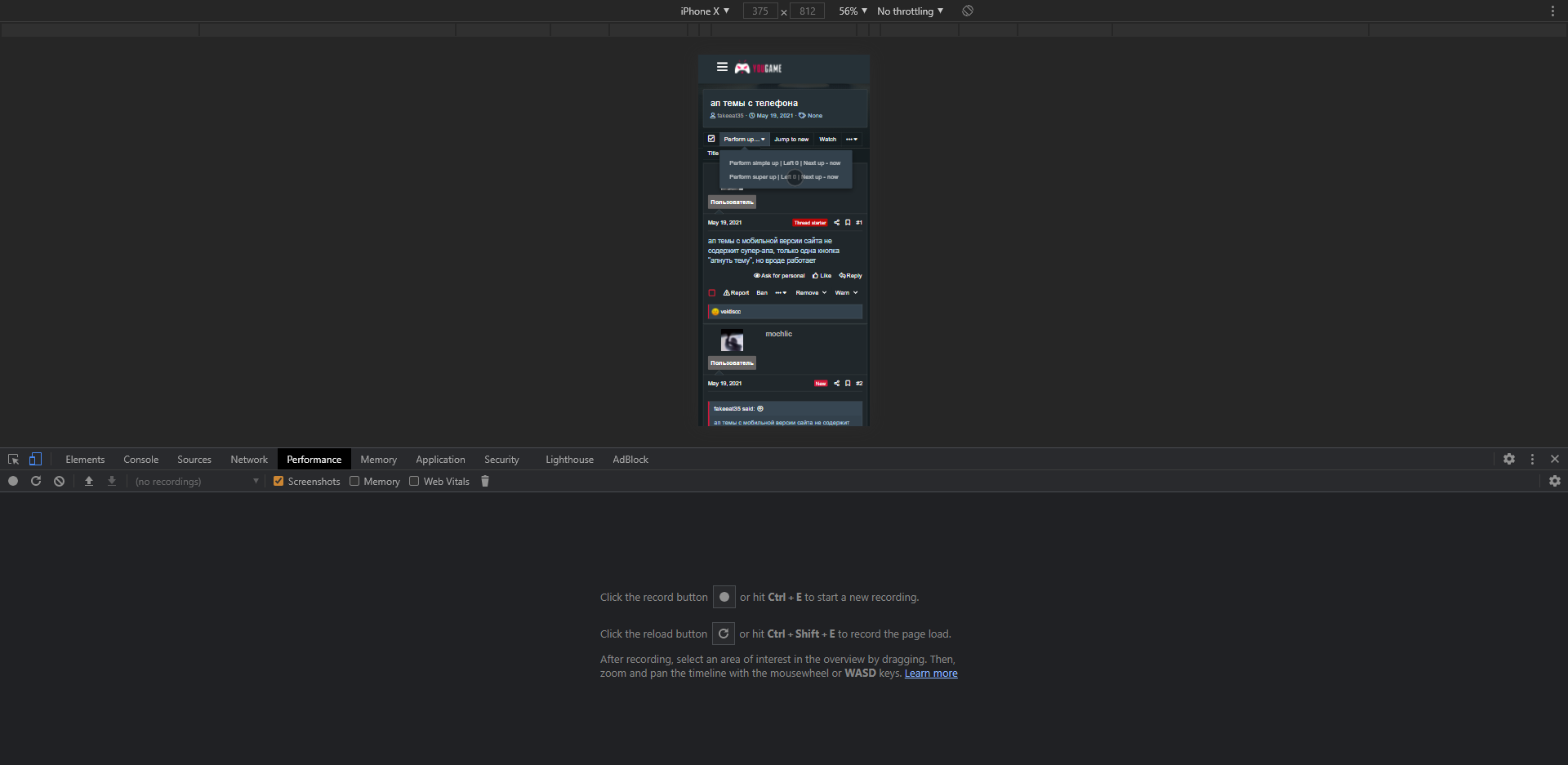
Task: Click the clear recording icon
Action: tap(59, 482)
